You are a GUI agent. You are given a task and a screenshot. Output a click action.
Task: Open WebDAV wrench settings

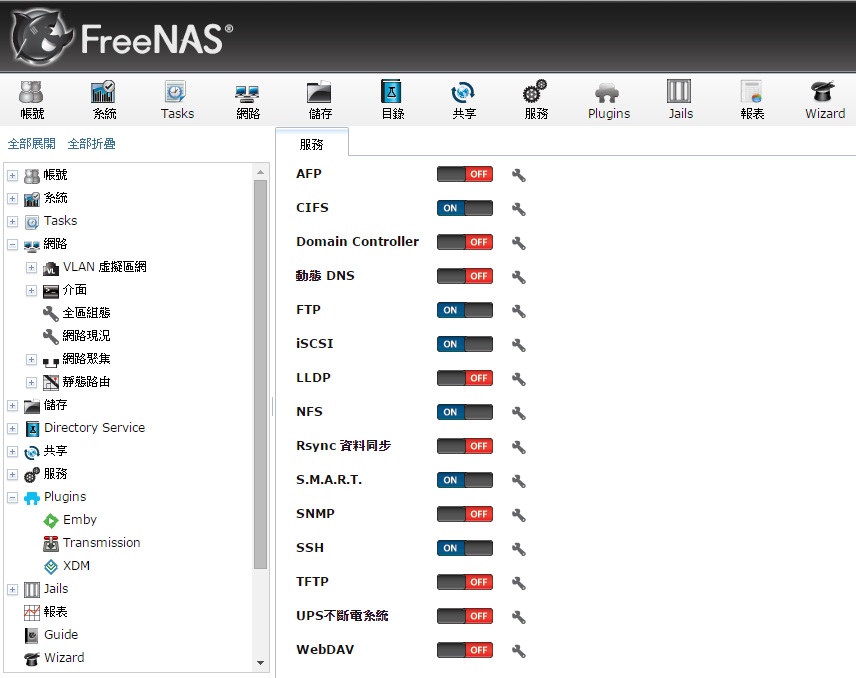[519, 651]
